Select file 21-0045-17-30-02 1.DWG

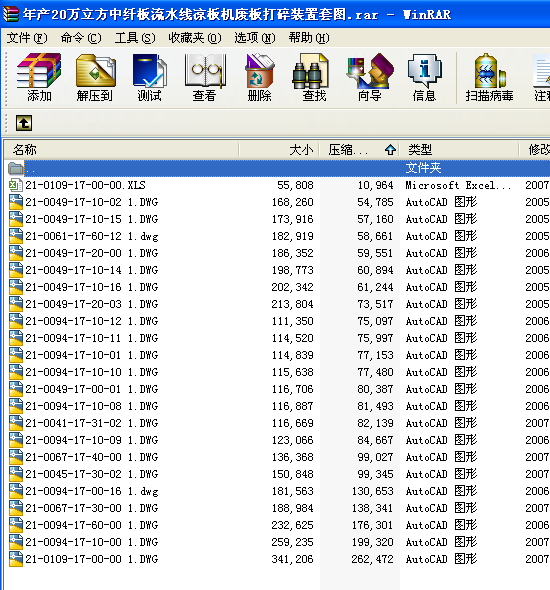(x=92, y=474)
